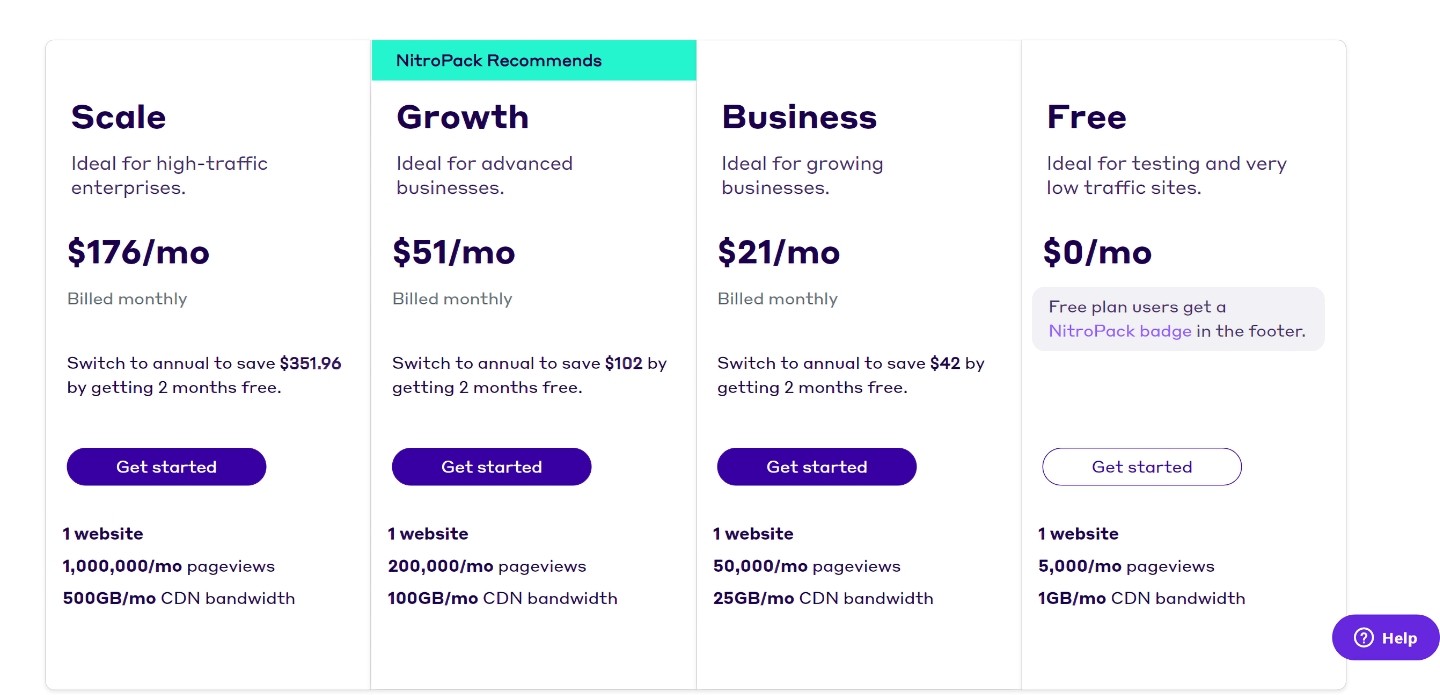The image size is (1440, 695).
Task: Select the Free plan heading
Action: 1086,117
